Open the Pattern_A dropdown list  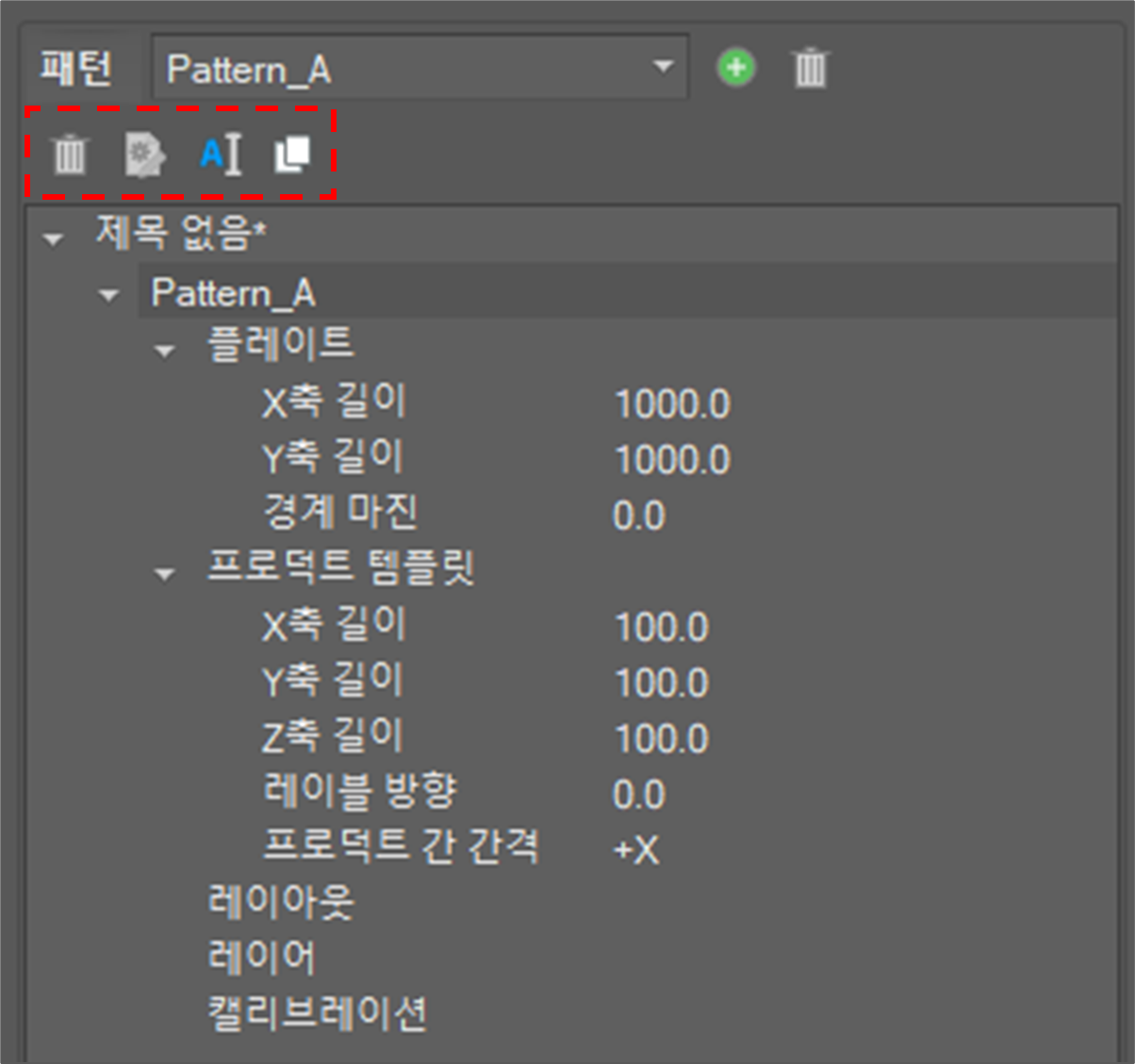click(x=663, y=68)
